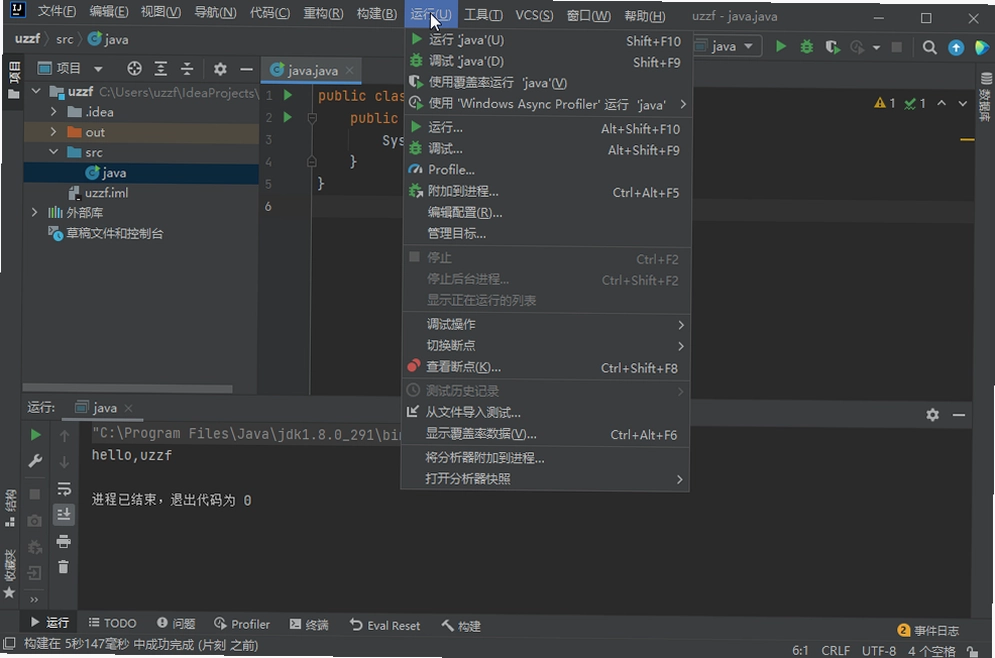This screenshot has height=658, width=995.
Task: Choose Attach to Process (附加到进程...)
Action: tap(546, 191)
